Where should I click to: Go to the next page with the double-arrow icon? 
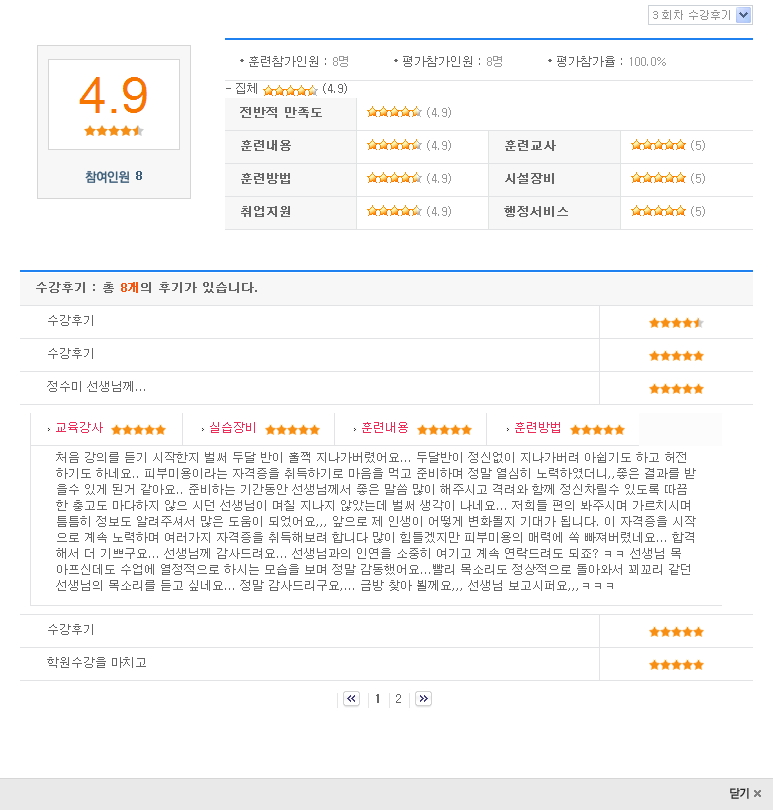[x=423, y=699]
